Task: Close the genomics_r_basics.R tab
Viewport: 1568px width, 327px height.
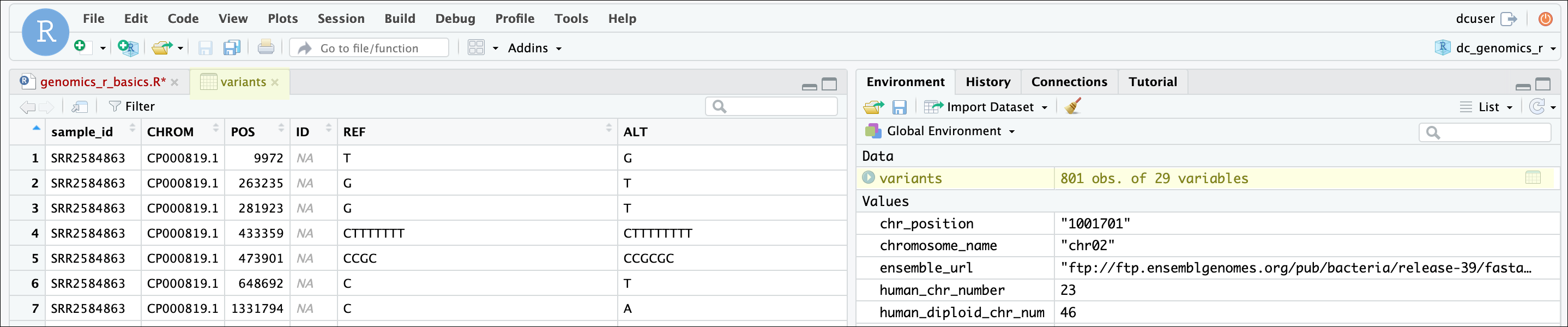Action: click(x=174, y=83)
